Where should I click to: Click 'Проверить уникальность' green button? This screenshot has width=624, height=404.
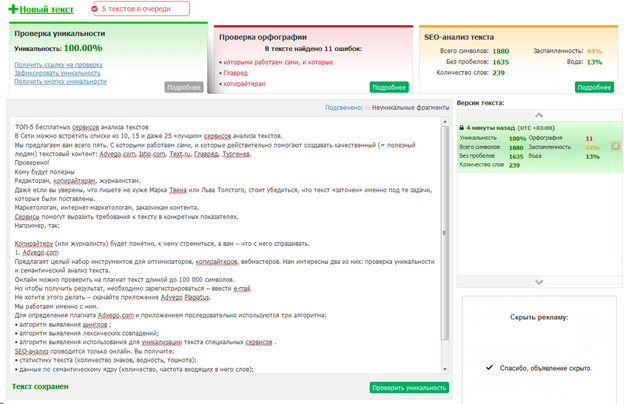point(409,388)
